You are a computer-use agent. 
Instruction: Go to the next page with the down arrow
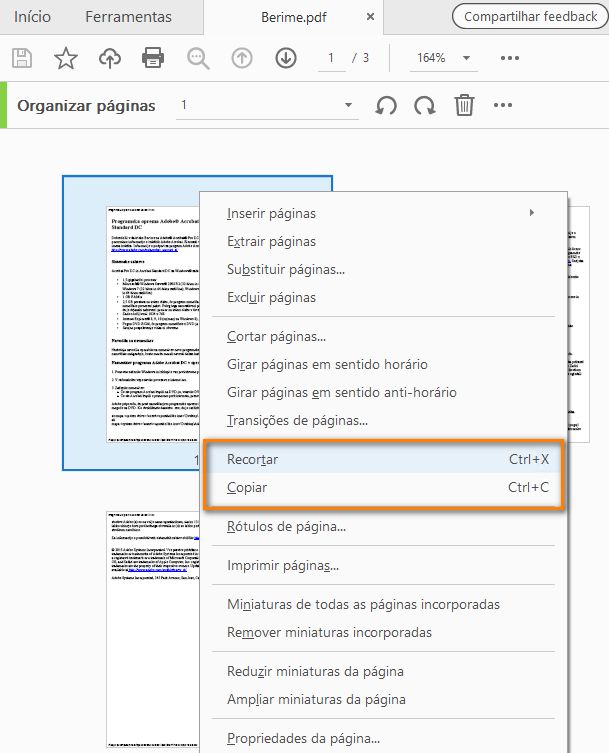point(286,58)
